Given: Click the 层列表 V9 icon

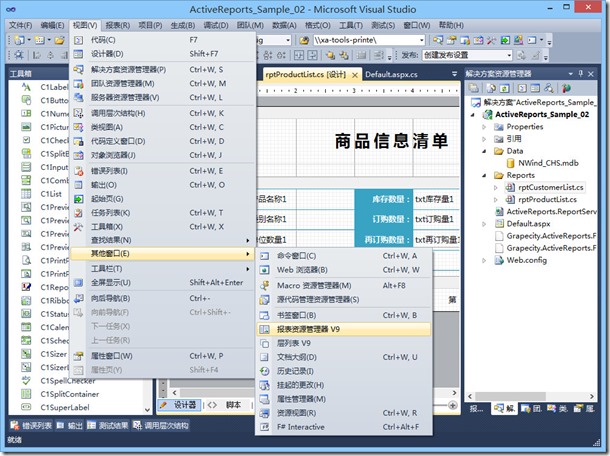Looking at the screenshot, I should 265,344.
